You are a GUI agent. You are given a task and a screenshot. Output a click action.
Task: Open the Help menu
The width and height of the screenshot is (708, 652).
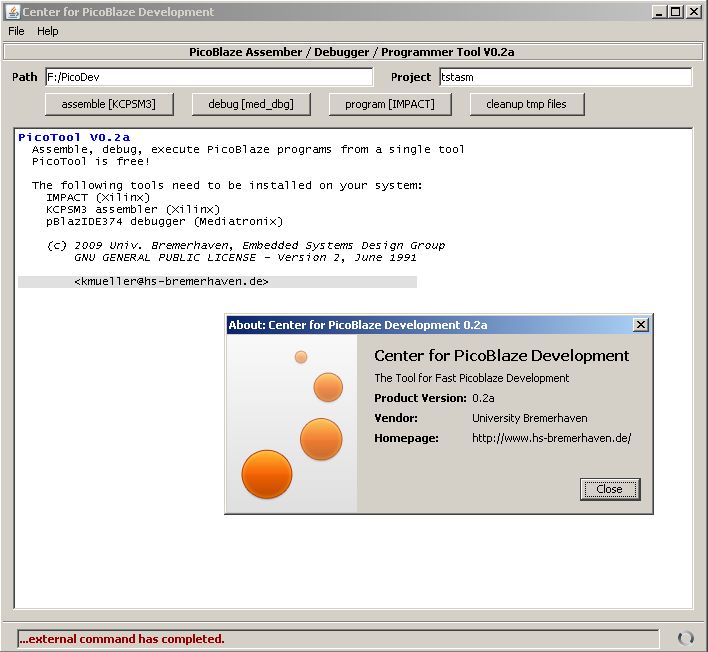(47, 31)
